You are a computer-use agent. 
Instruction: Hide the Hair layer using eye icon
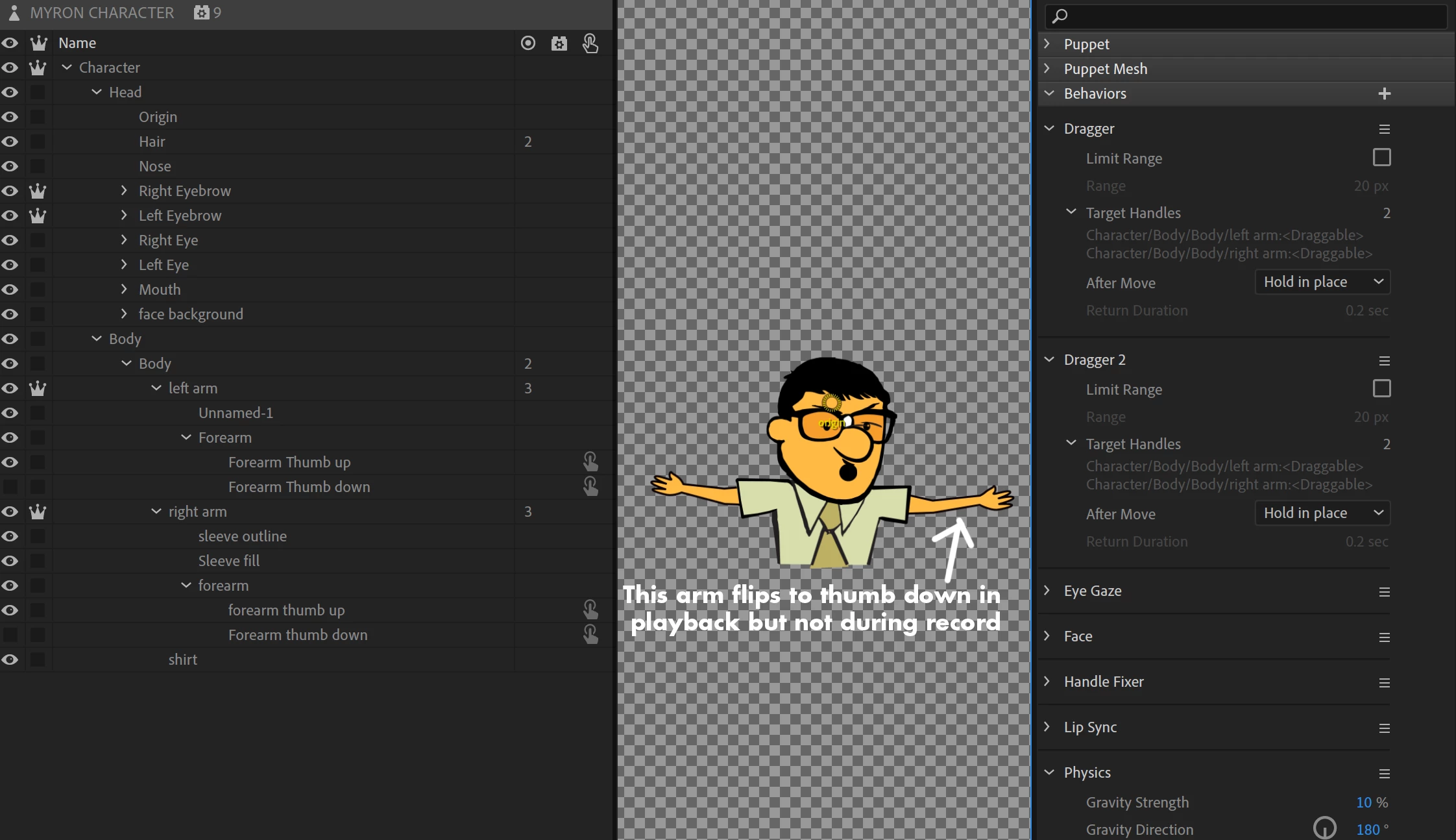[x=10, y=142]
